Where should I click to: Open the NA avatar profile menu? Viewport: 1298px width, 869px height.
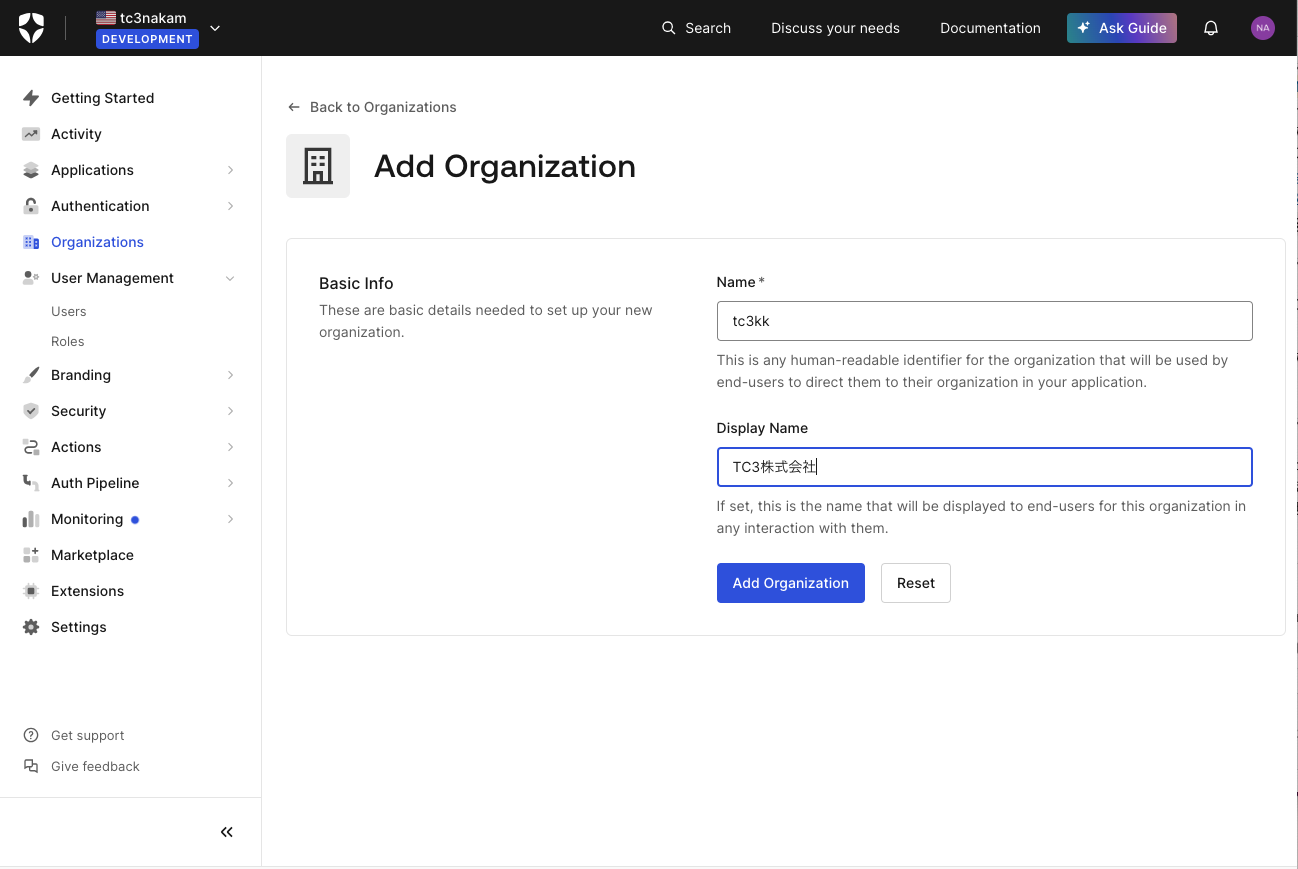pyautogui.click(x=1262, y=28)
